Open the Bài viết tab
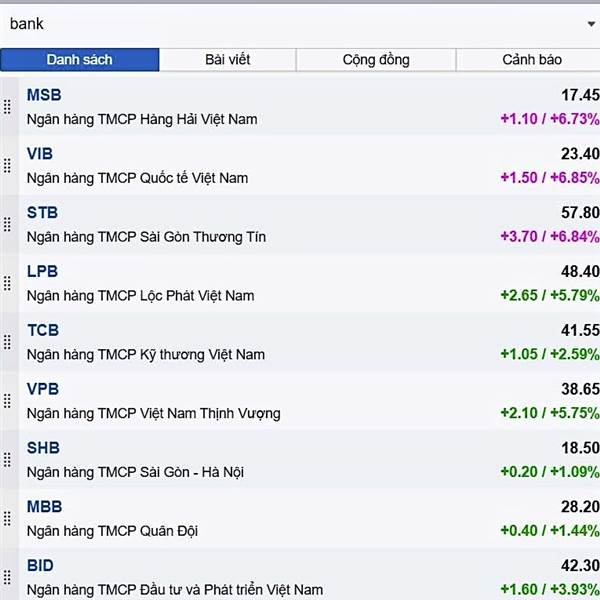 [x=228, y=60]
